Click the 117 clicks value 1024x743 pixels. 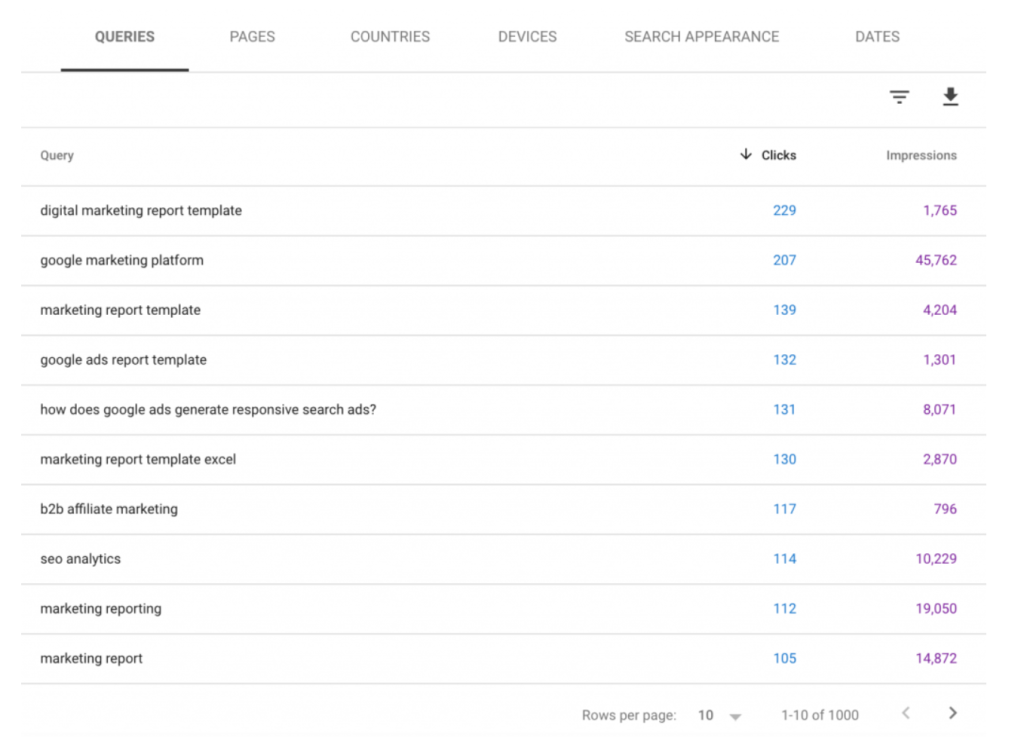pos(784,509)
